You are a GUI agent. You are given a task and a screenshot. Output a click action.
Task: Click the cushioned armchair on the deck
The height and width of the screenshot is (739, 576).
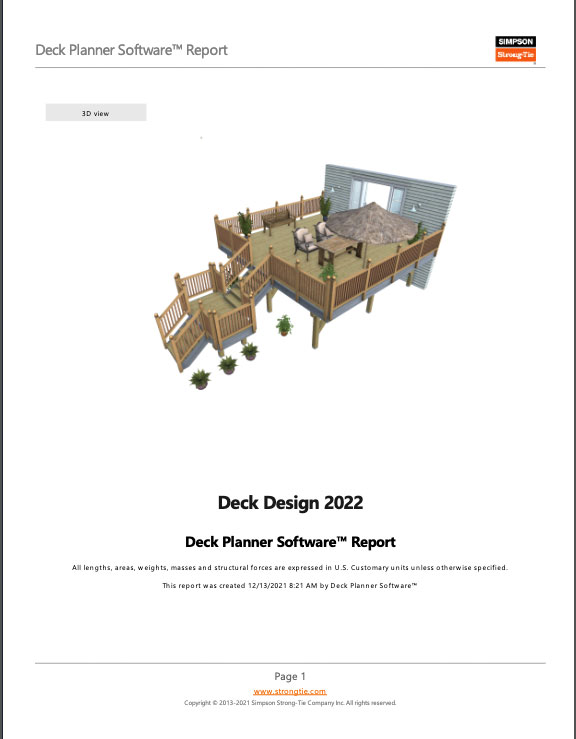coord(305,243)
